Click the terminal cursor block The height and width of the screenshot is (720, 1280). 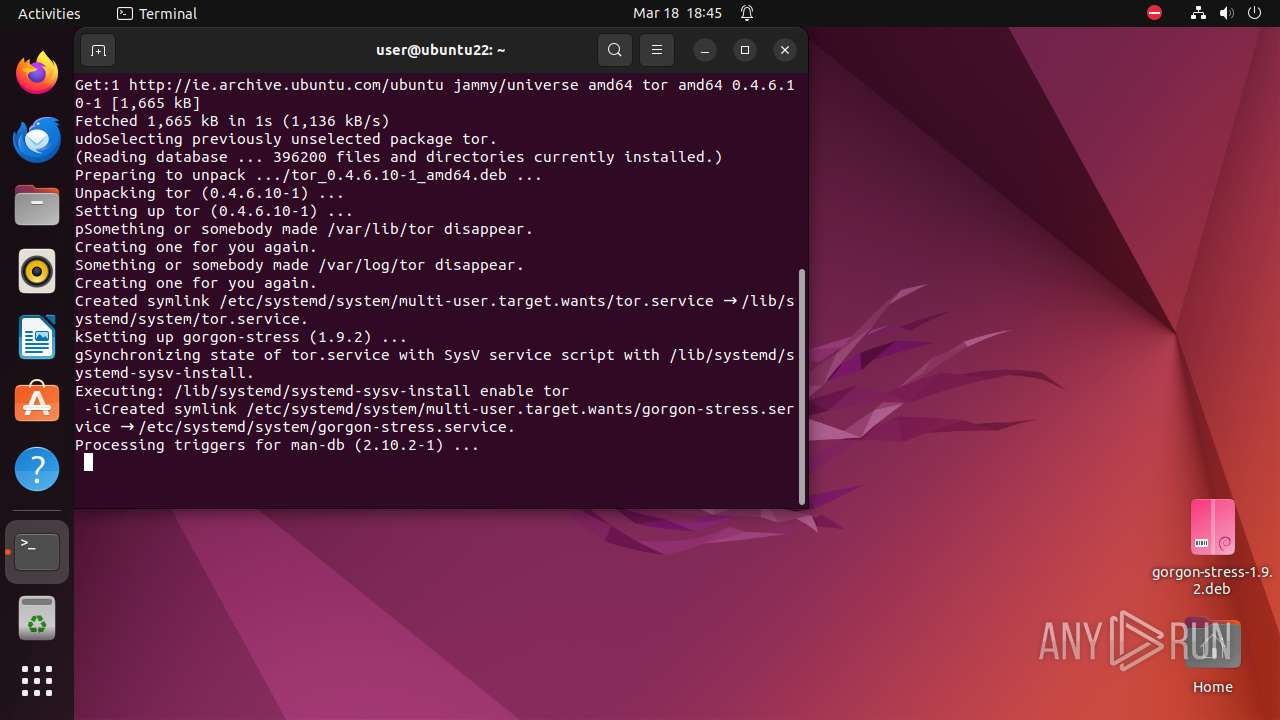pos(88,462)
